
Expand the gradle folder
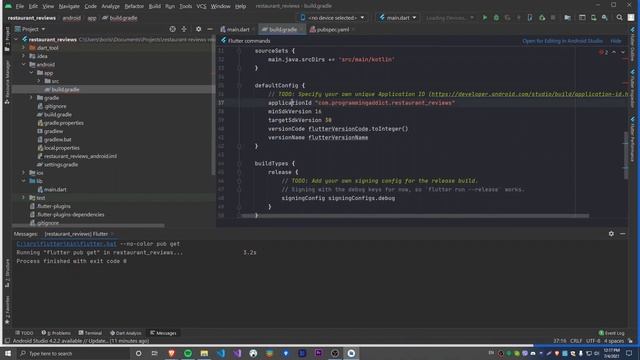pos(31,98)
